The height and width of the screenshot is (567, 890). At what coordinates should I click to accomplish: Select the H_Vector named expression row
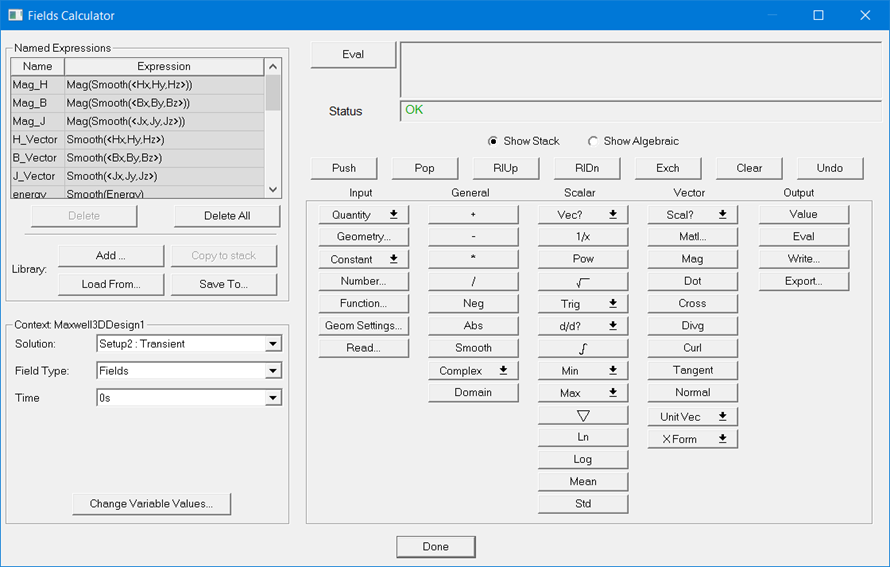137,140
